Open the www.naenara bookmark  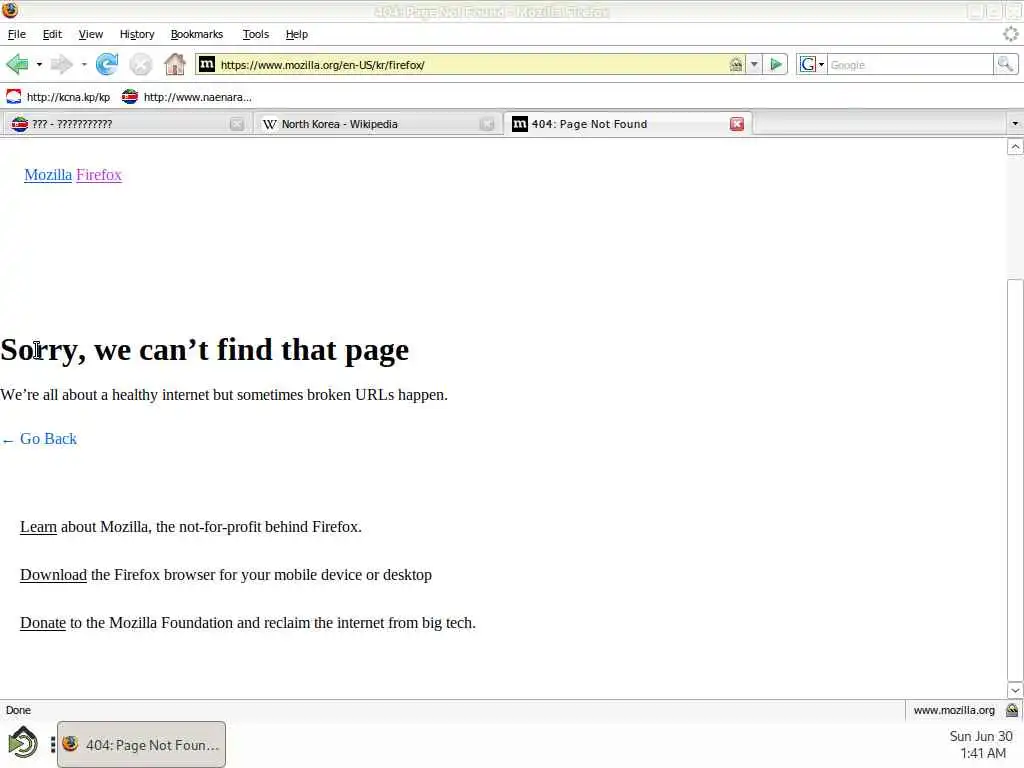click(x=187, y=97)
